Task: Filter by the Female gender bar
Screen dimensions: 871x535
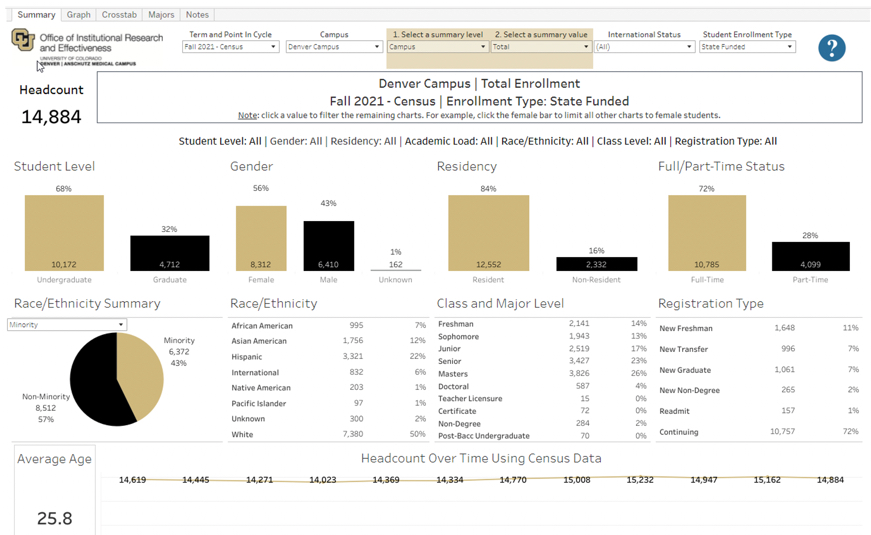Action: click(261, 238)
